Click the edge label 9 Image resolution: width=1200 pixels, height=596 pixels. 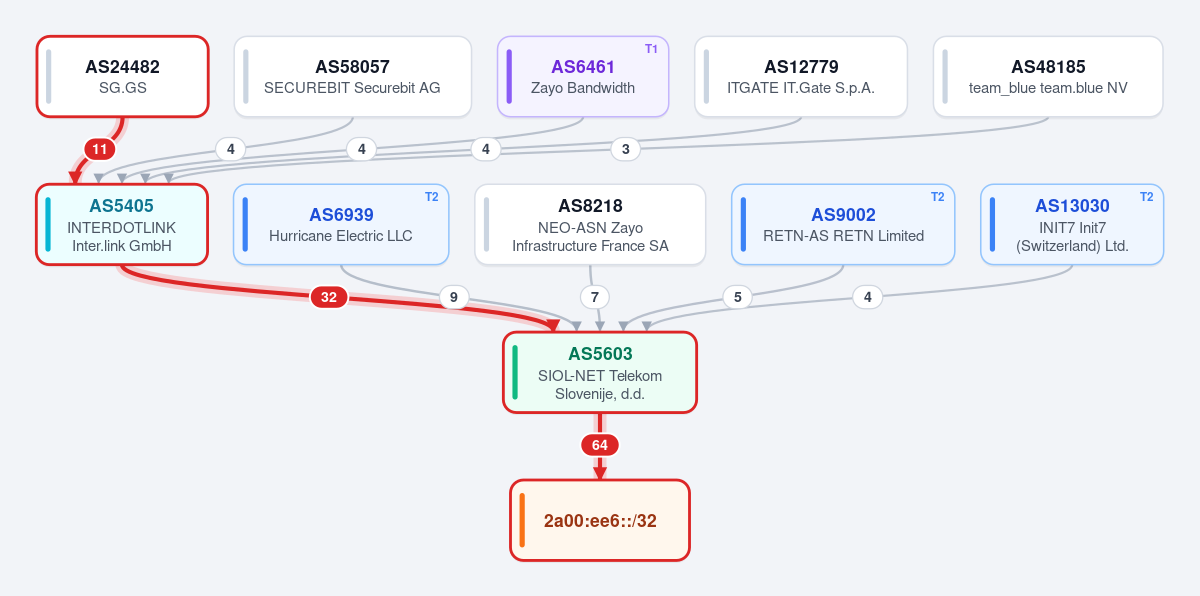(454, 297)
